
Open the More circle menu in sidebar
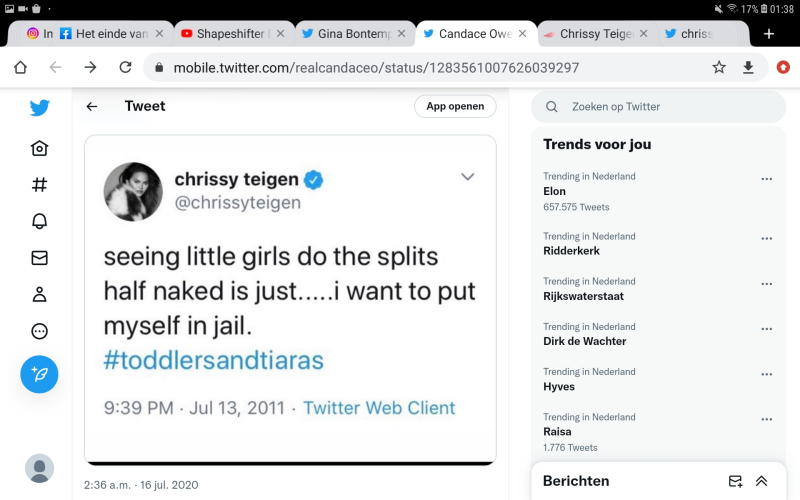click(x=39, y=331)
